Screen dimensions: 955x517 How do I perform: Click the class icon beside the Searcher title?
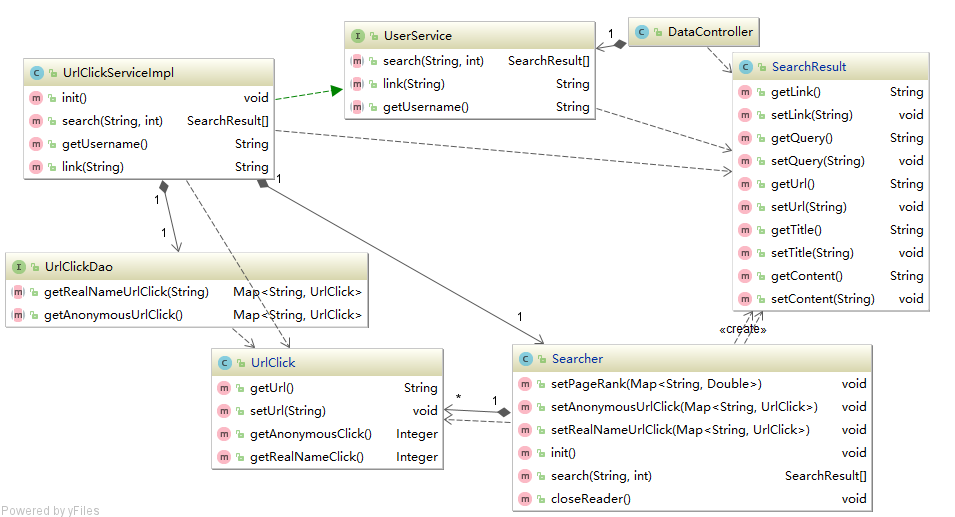[526, 359]
